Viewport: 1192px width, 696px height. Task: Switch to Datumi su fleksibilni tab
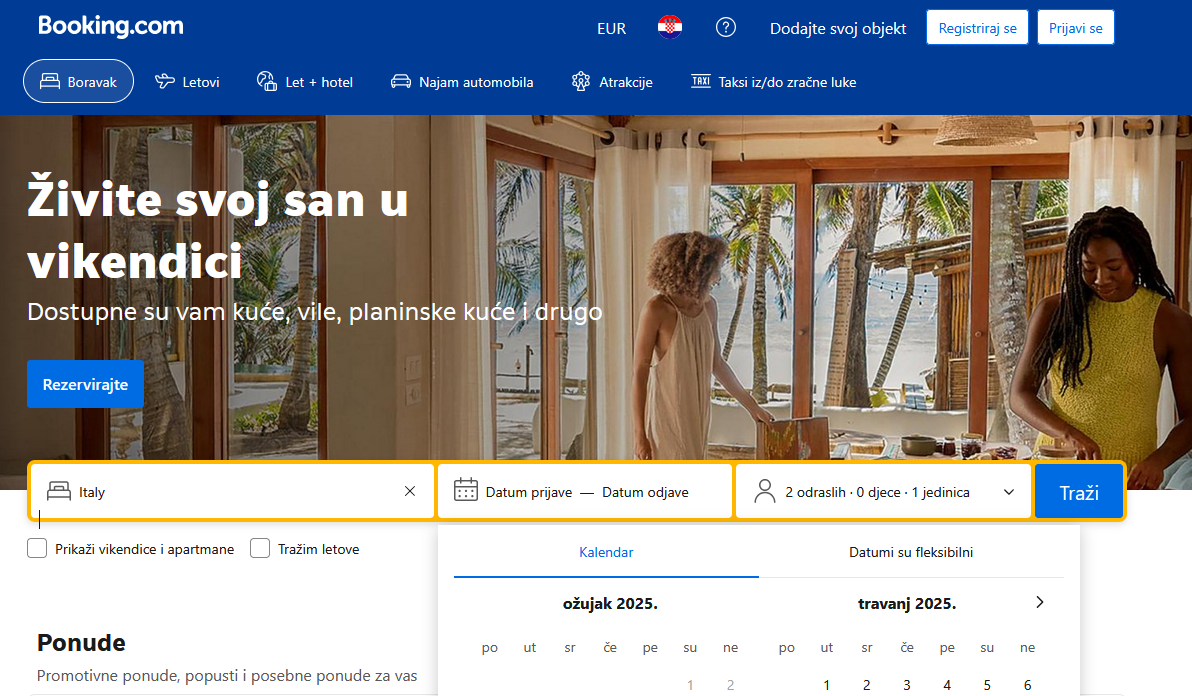[911, 552]
